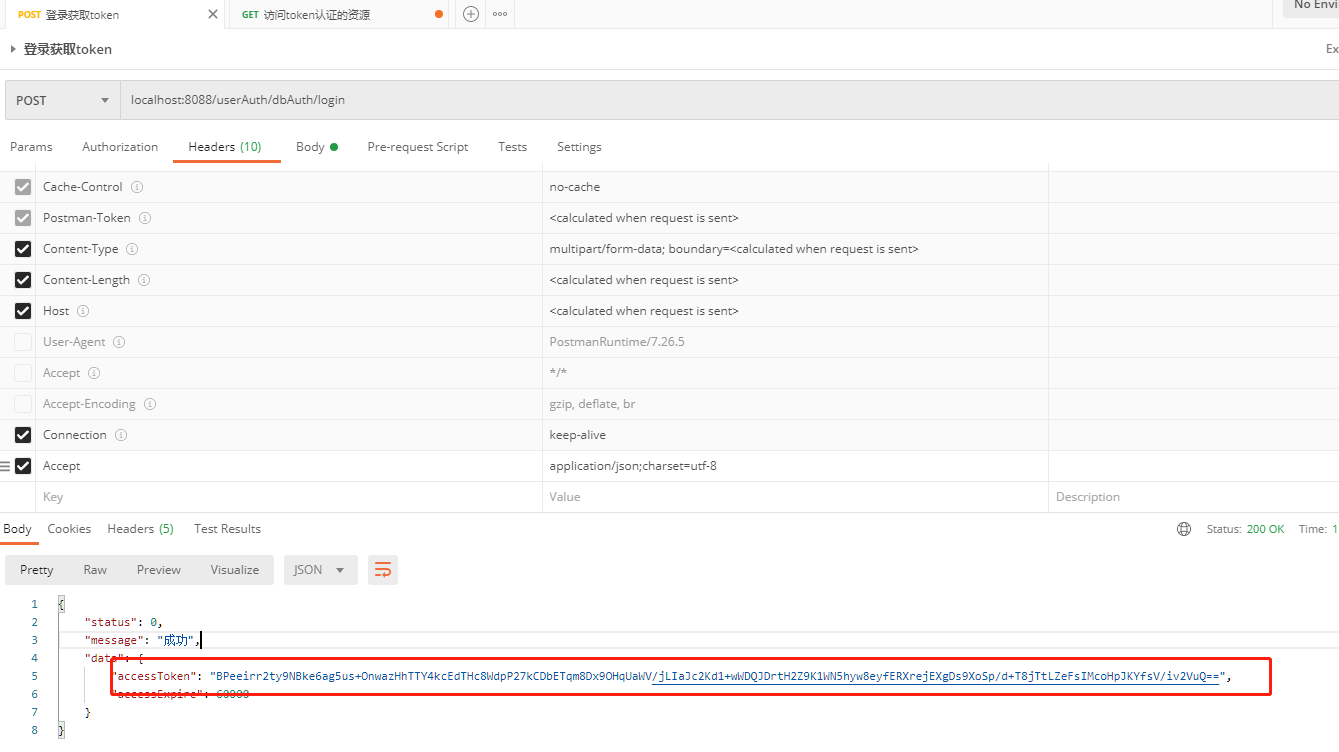The height and width of the screenshot is (752, 1339).
Task: Switch to the Authorization tab
Action: (120, 147)
